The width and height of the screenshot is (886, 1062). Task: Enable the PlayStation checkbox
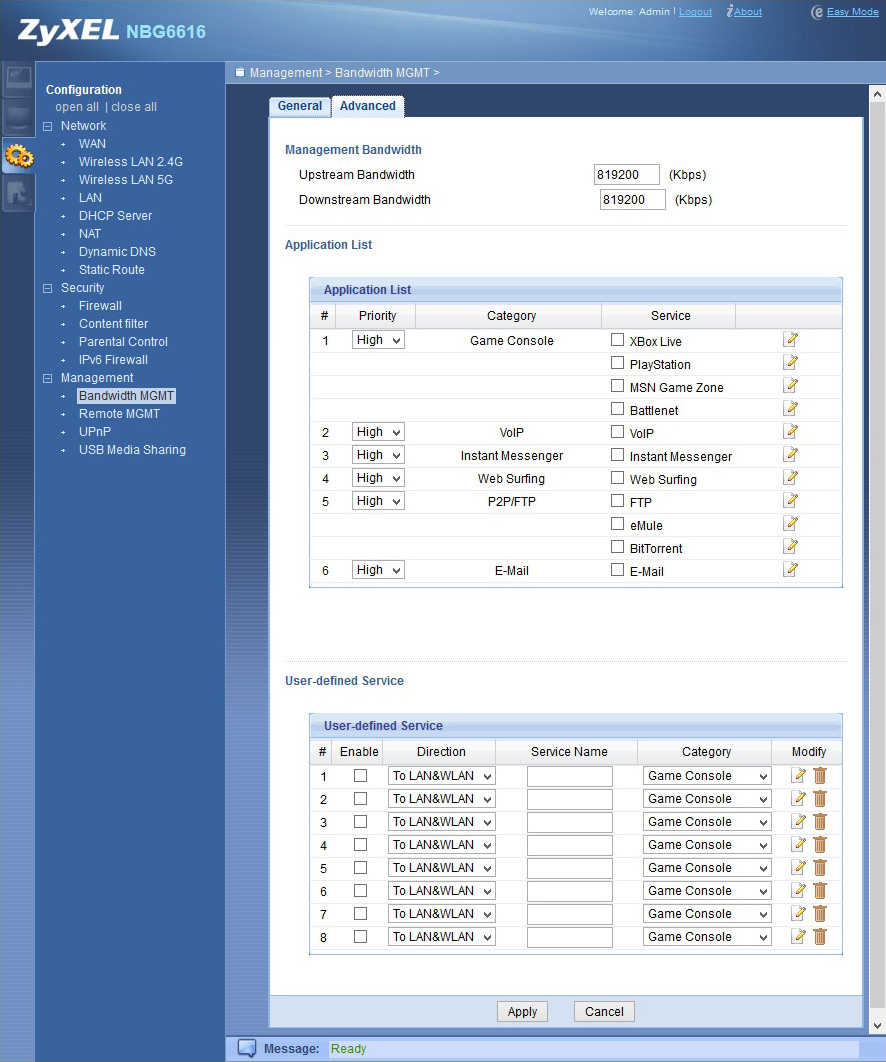pyautogui.click(x=617, y=362)
